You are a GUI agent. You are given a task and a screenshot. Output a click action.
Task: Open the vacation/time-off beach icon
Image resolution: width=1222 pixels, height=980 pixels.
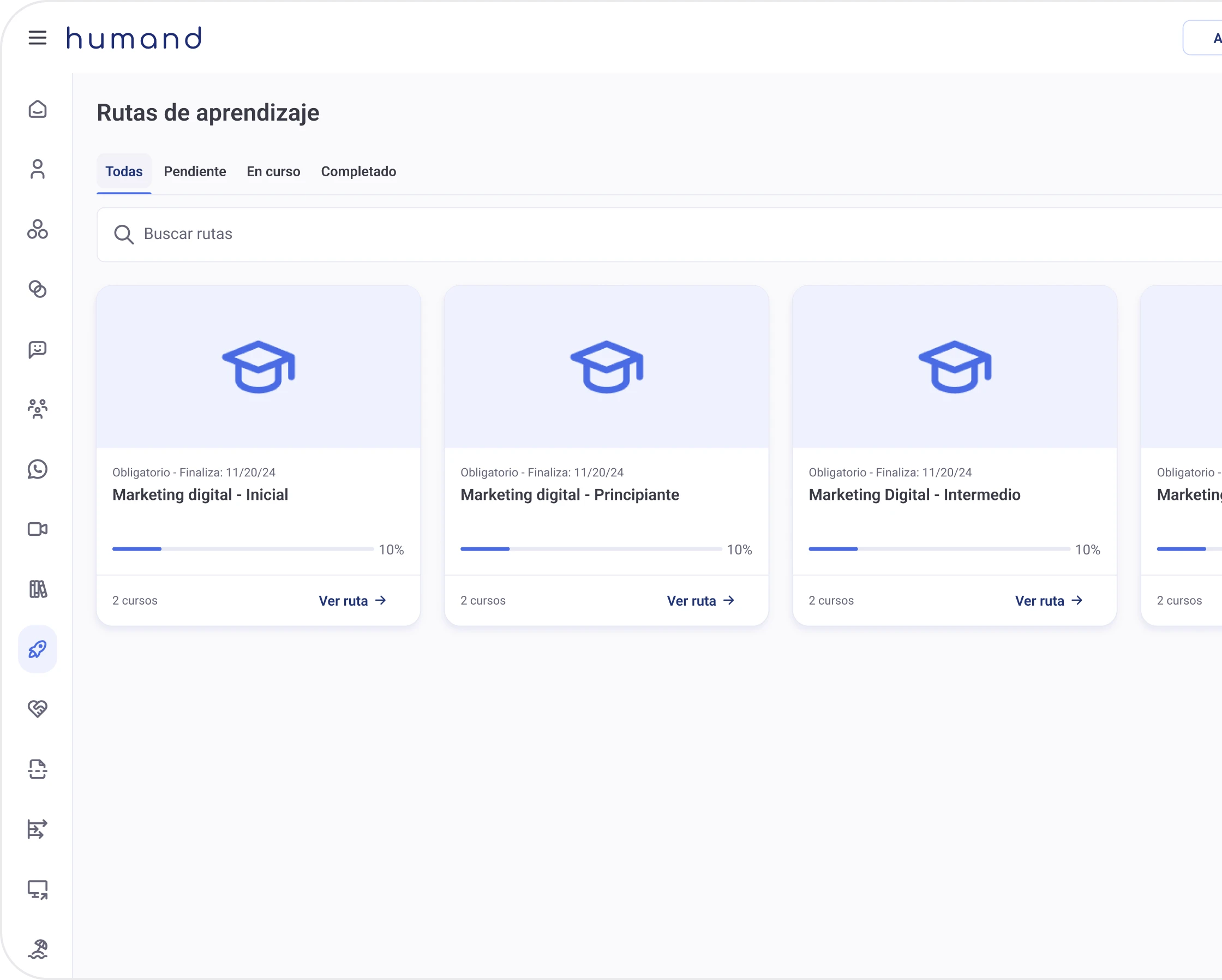pos(38,950)
